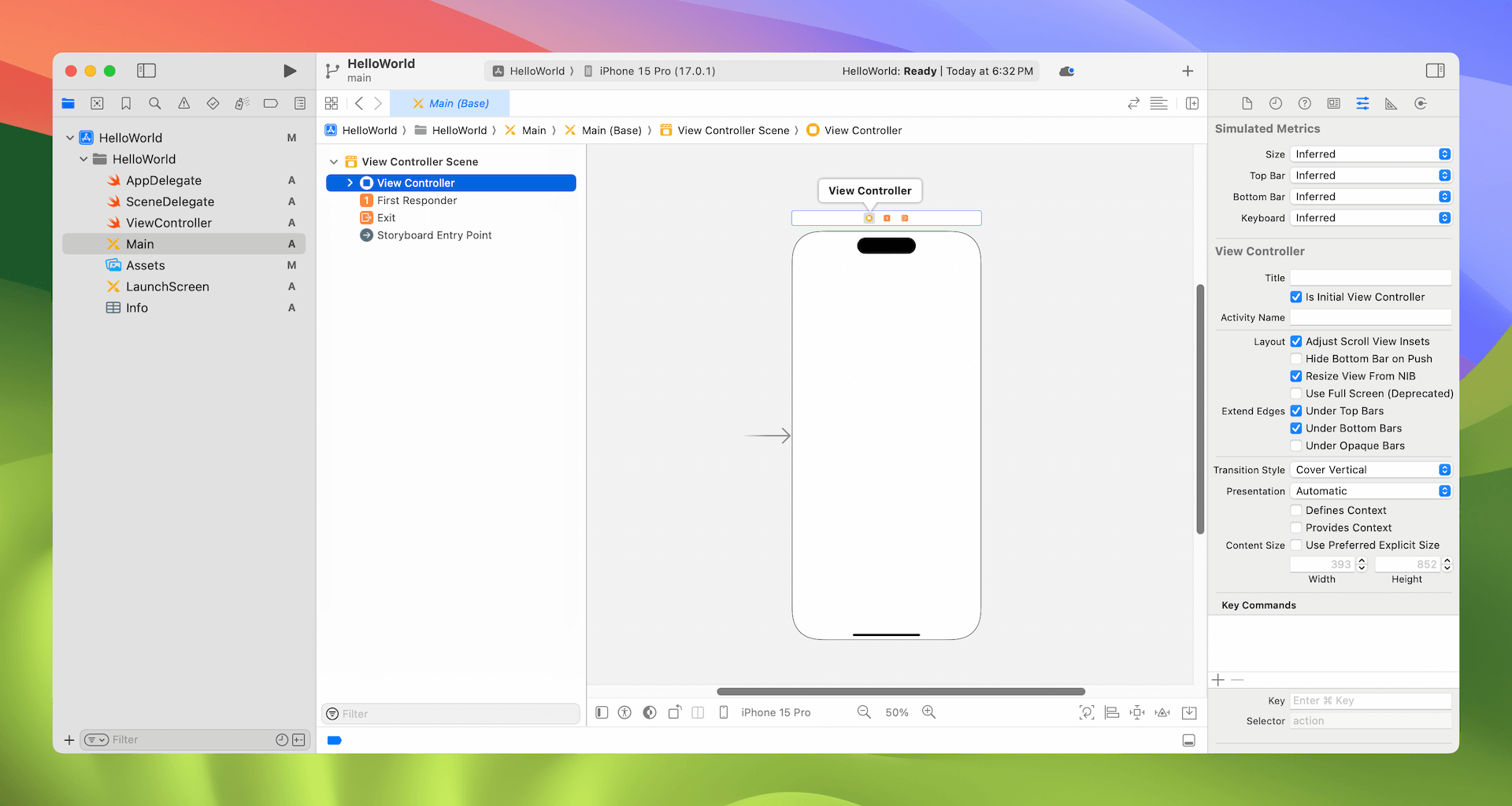Open the Find navigator magnifier icon
1512x806 pixels.
click(155, 103)
